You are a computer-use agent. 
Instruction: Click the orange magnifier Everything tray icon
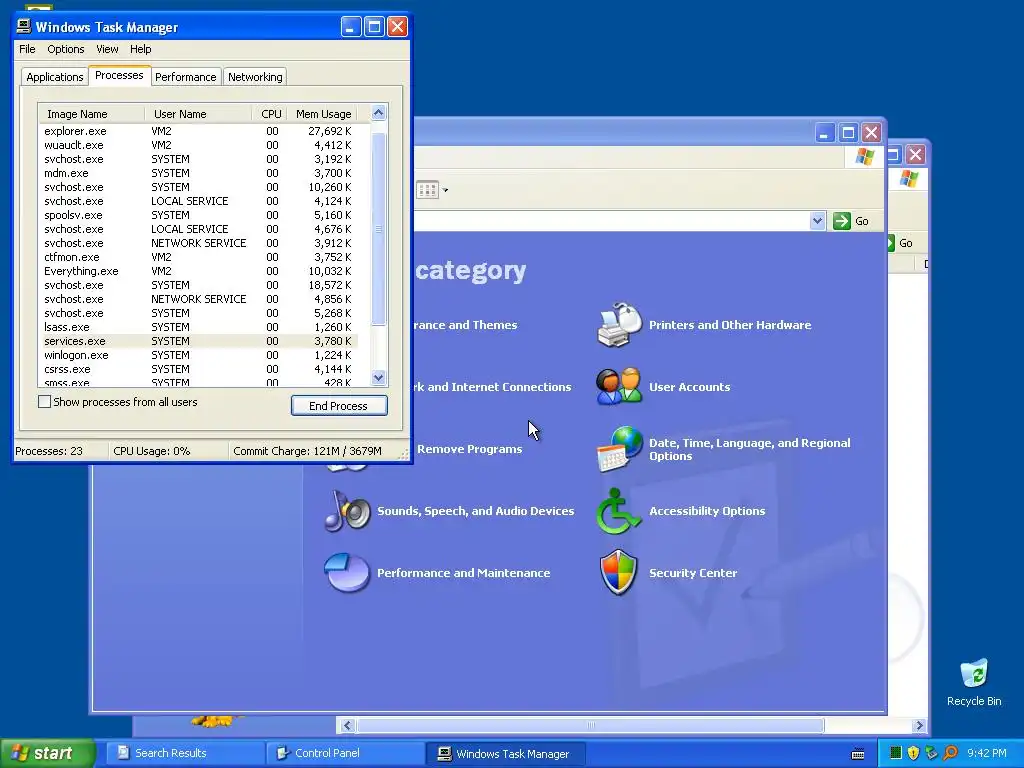coord(950,753)
